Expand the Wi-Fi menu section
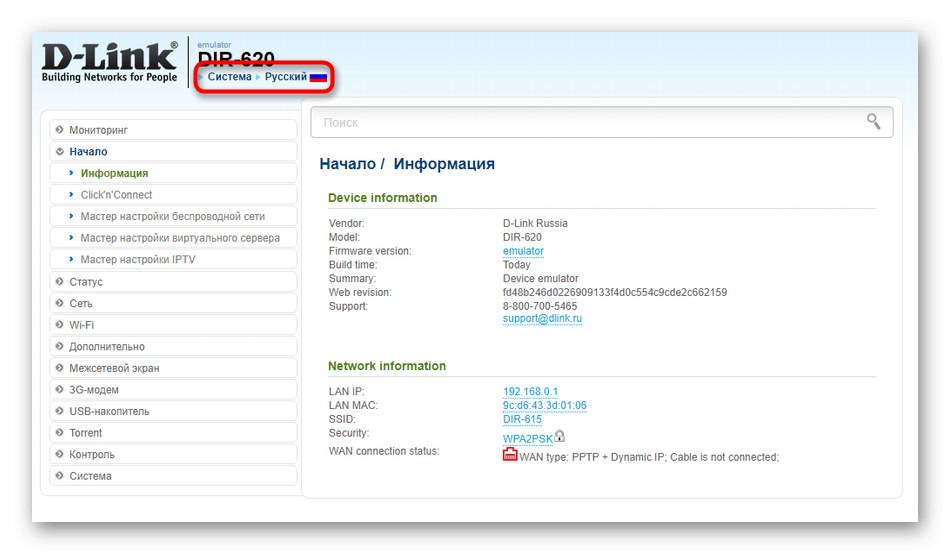The height and width of the screenshot is (554, 950). 173,325
